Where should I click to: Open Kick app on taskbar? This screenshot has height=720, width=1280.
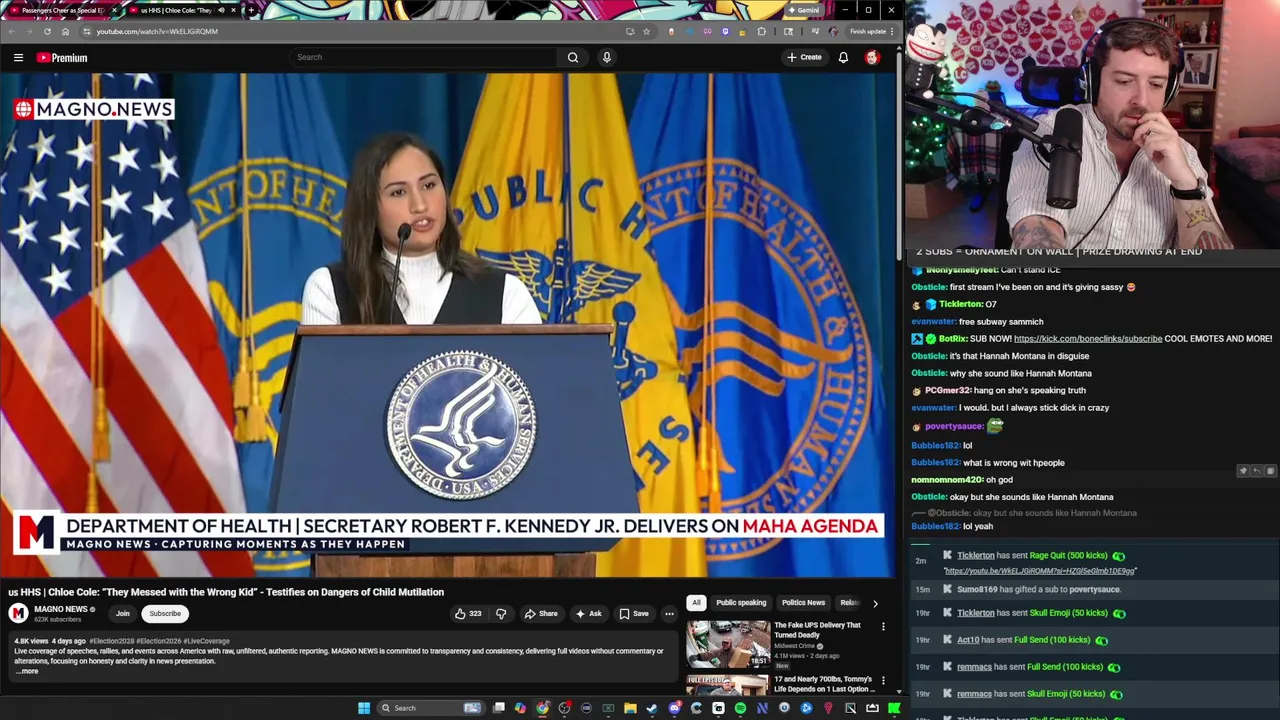(894, 708)
